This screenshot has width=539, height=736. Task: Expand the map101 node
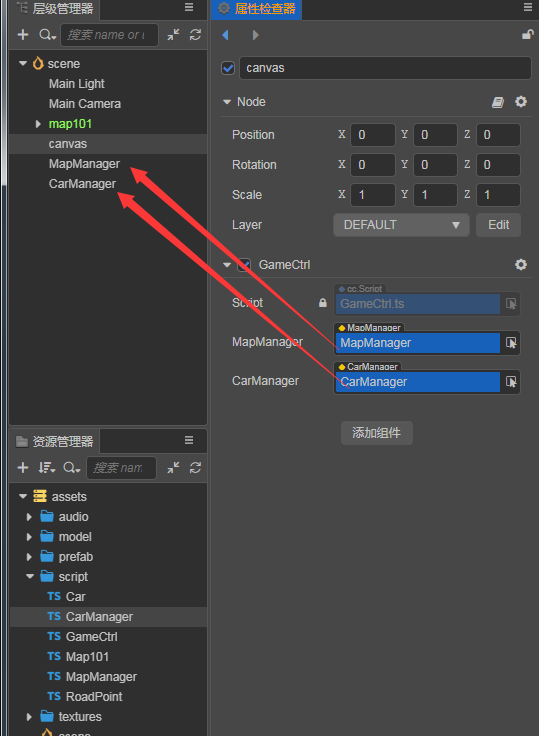(x=38, y=124)
